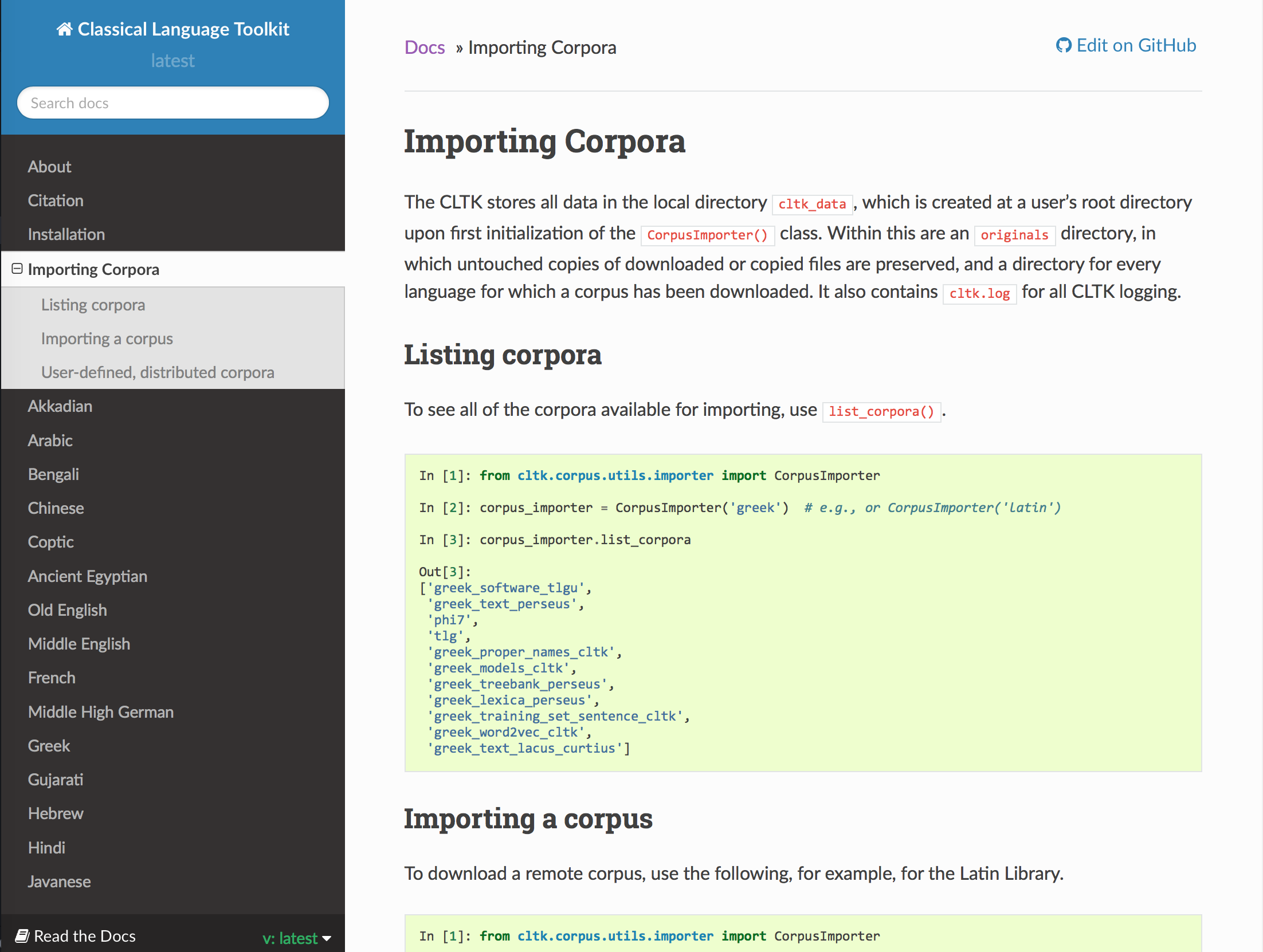Click the home icon beside Classical Language Toolkit

click(64, 29)
